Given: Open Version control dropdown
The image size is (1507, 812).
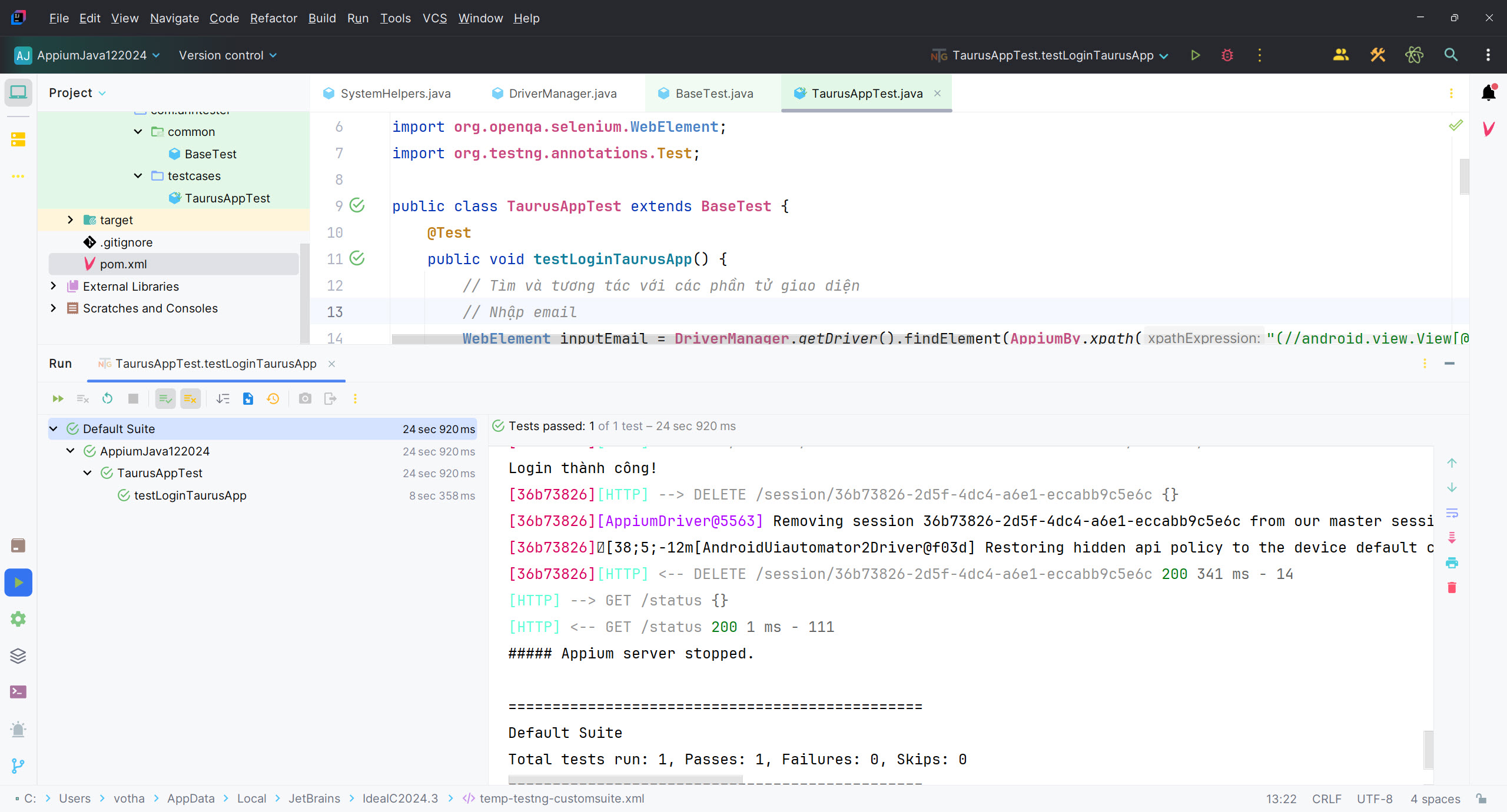Looking at the screenshot, I should 228,55.
